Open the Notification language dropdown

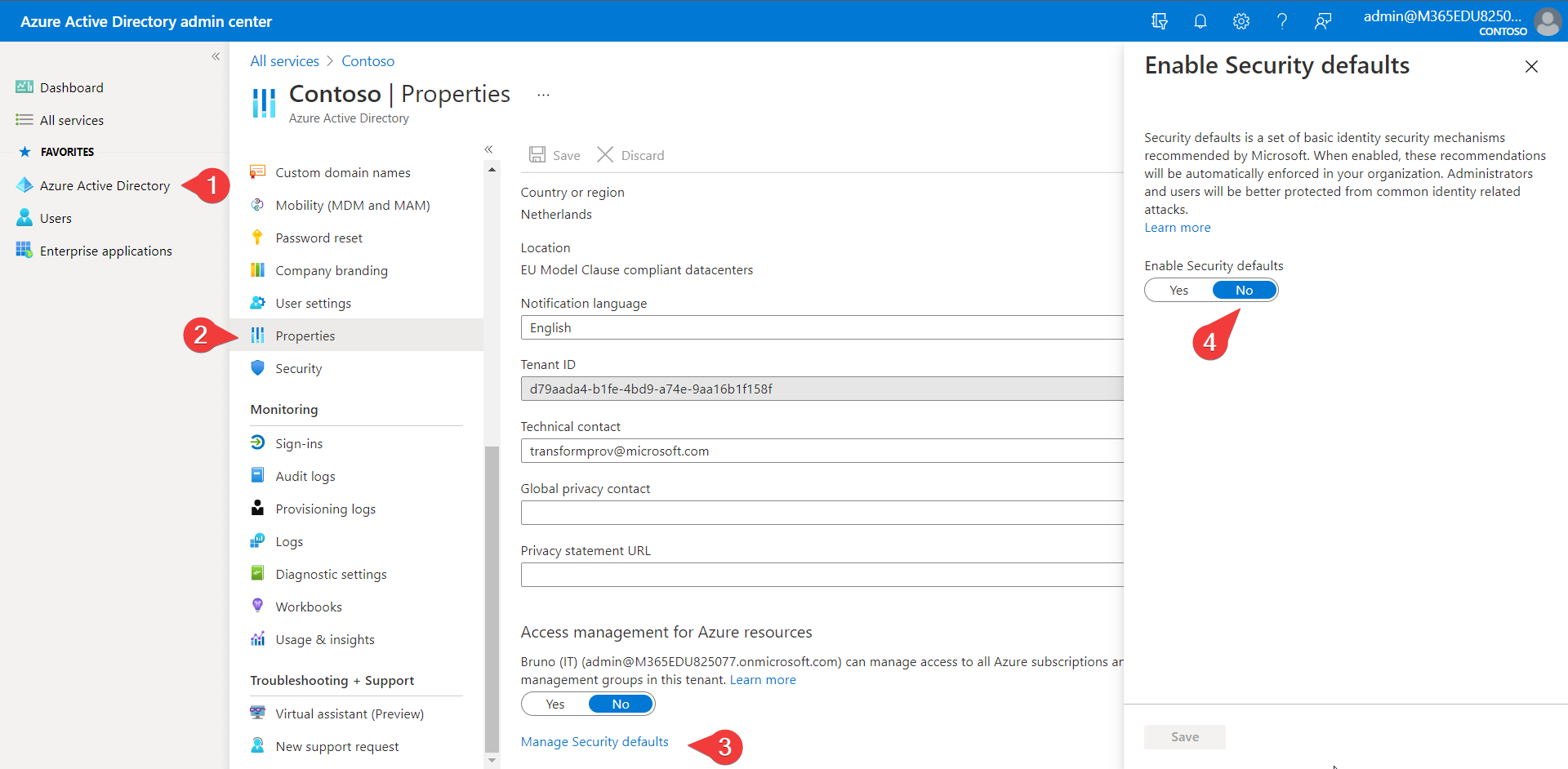pyautogui.click(x=822, y=327)
